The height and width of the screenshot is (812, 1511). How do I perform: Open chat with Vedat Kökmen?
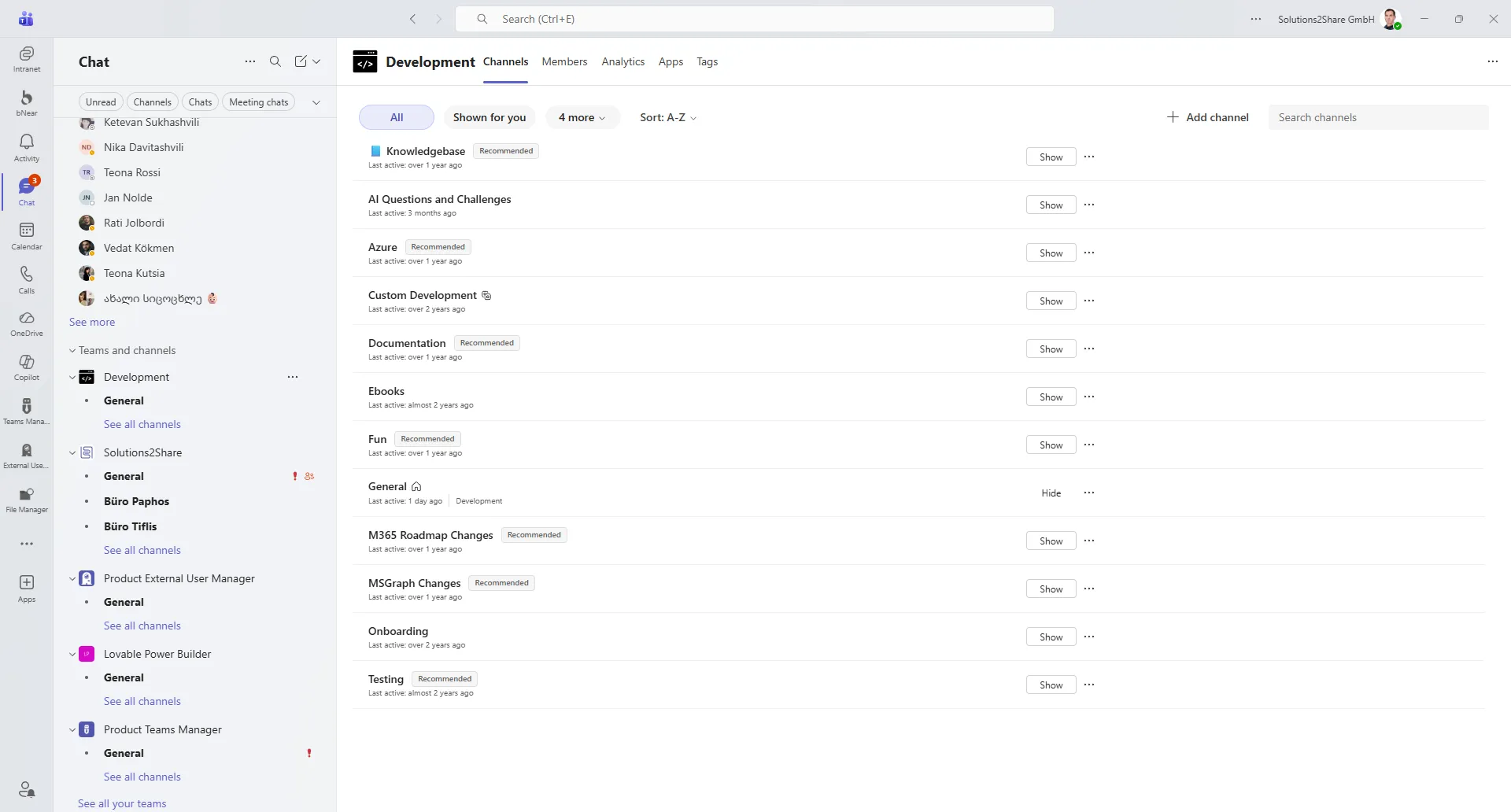(x=195, y=248)
